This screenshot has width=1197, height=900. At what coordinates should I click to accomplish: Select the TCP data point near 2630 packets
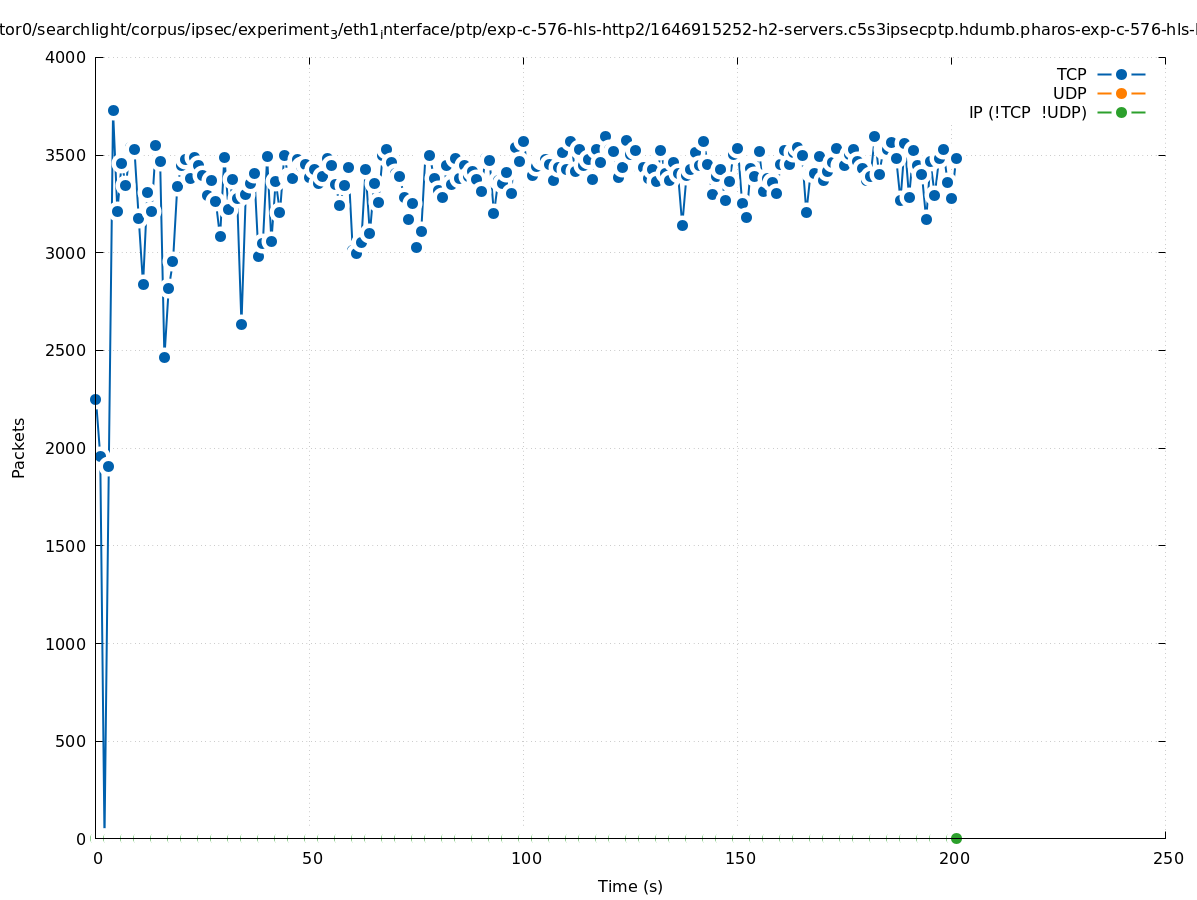point(241,324)
